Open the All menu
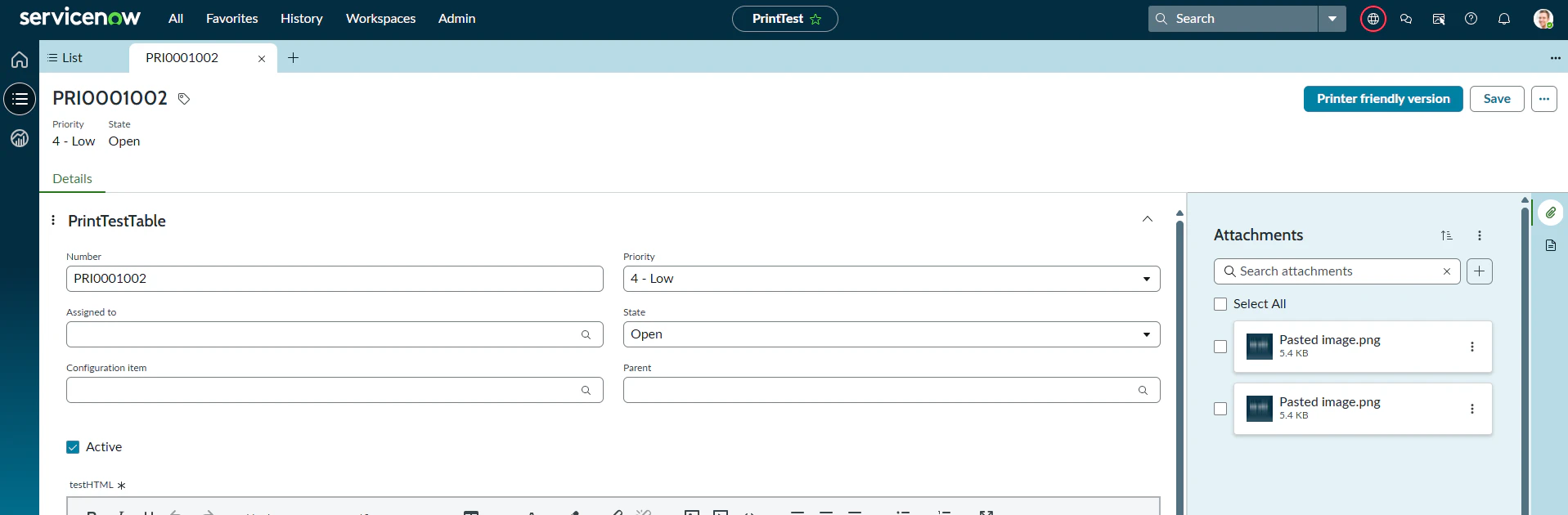Viewport: 1568px width, 515px height. (176, 18)
